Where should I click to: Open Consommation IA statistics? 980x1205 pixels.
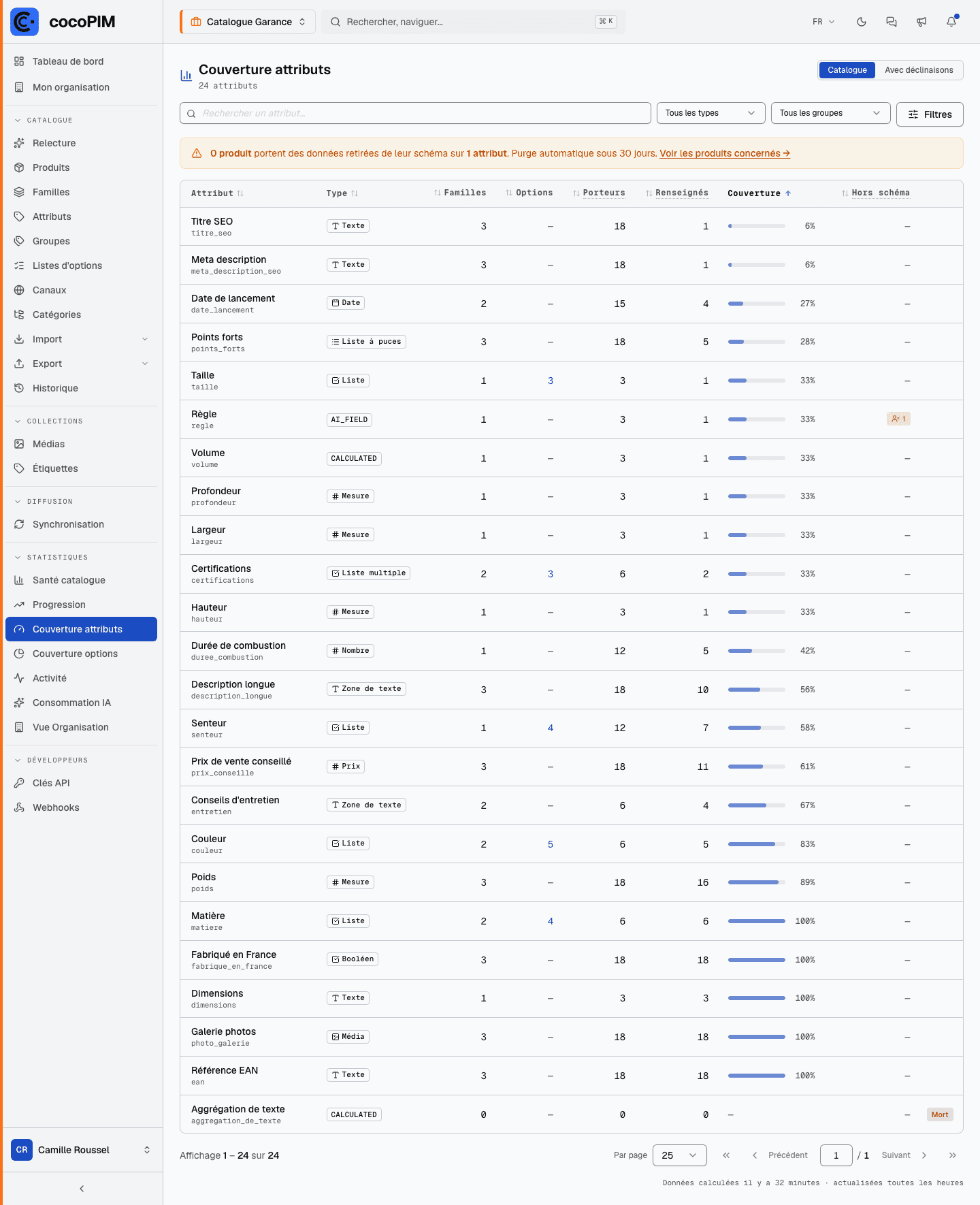tap(82, 703)
